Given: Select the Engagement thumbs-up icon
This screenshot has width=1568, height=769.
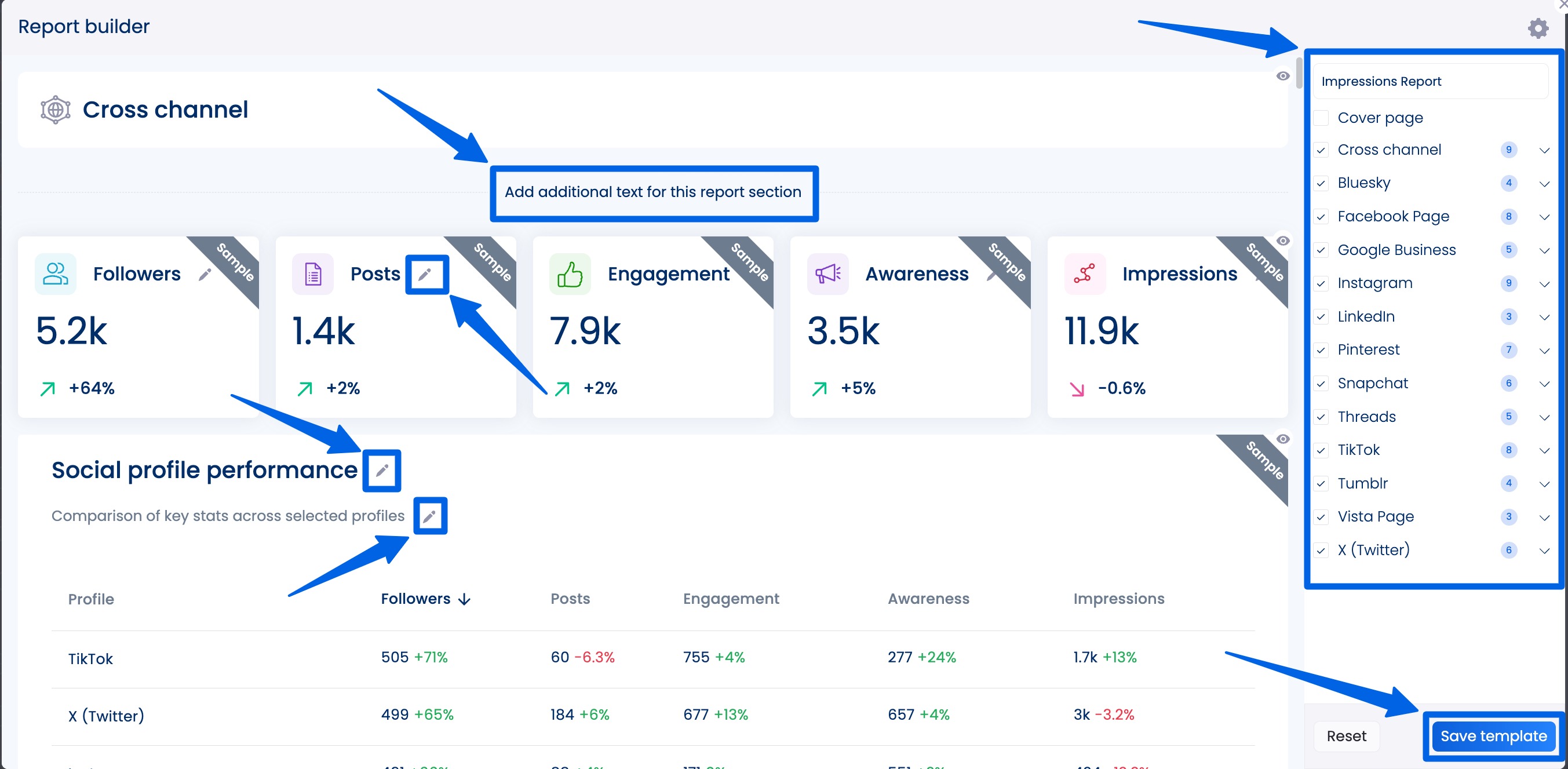Looking at the screenshot, I should point(570,274).
